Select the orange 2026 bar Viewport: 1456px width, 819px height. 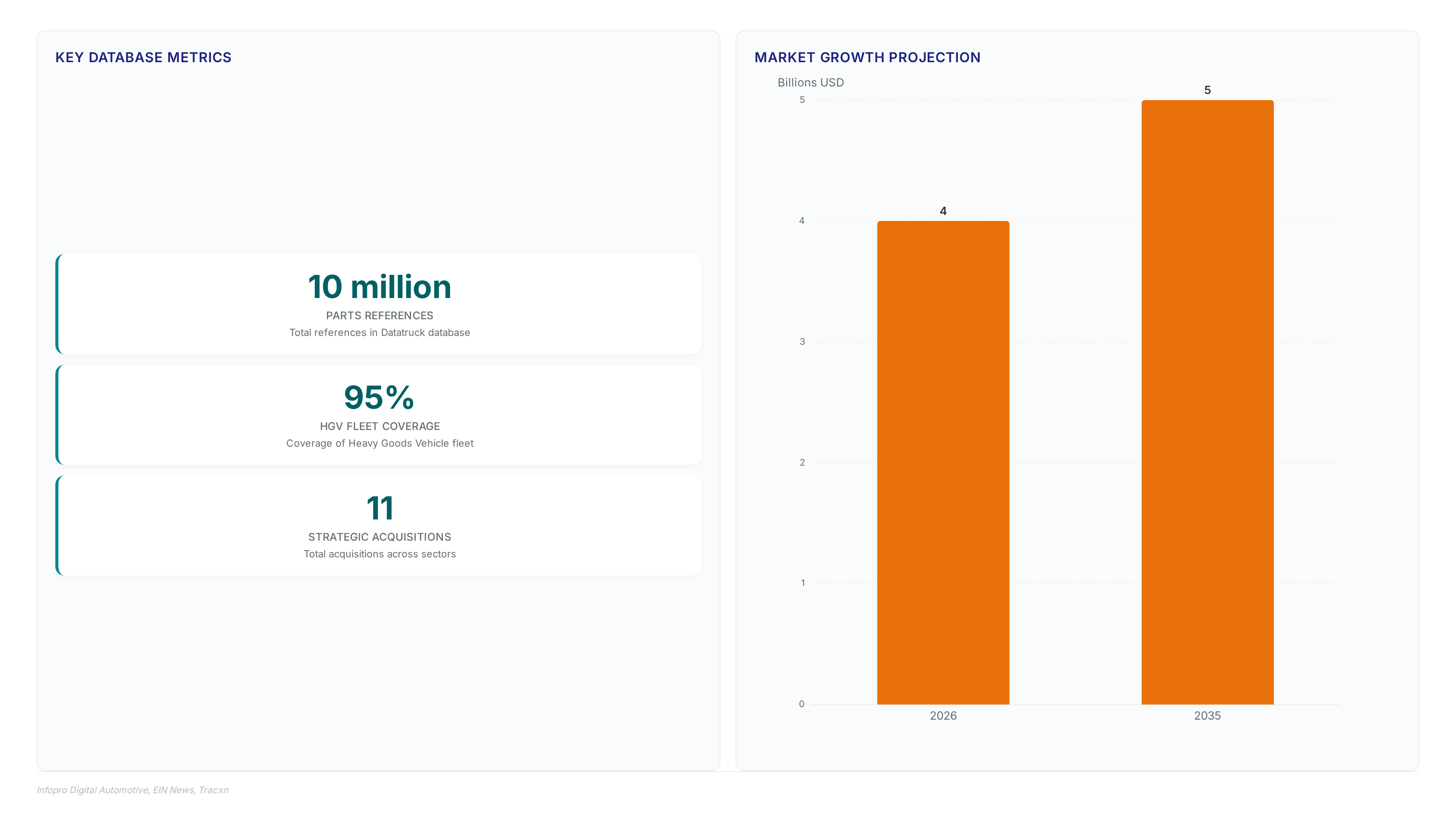click(943, 462)
